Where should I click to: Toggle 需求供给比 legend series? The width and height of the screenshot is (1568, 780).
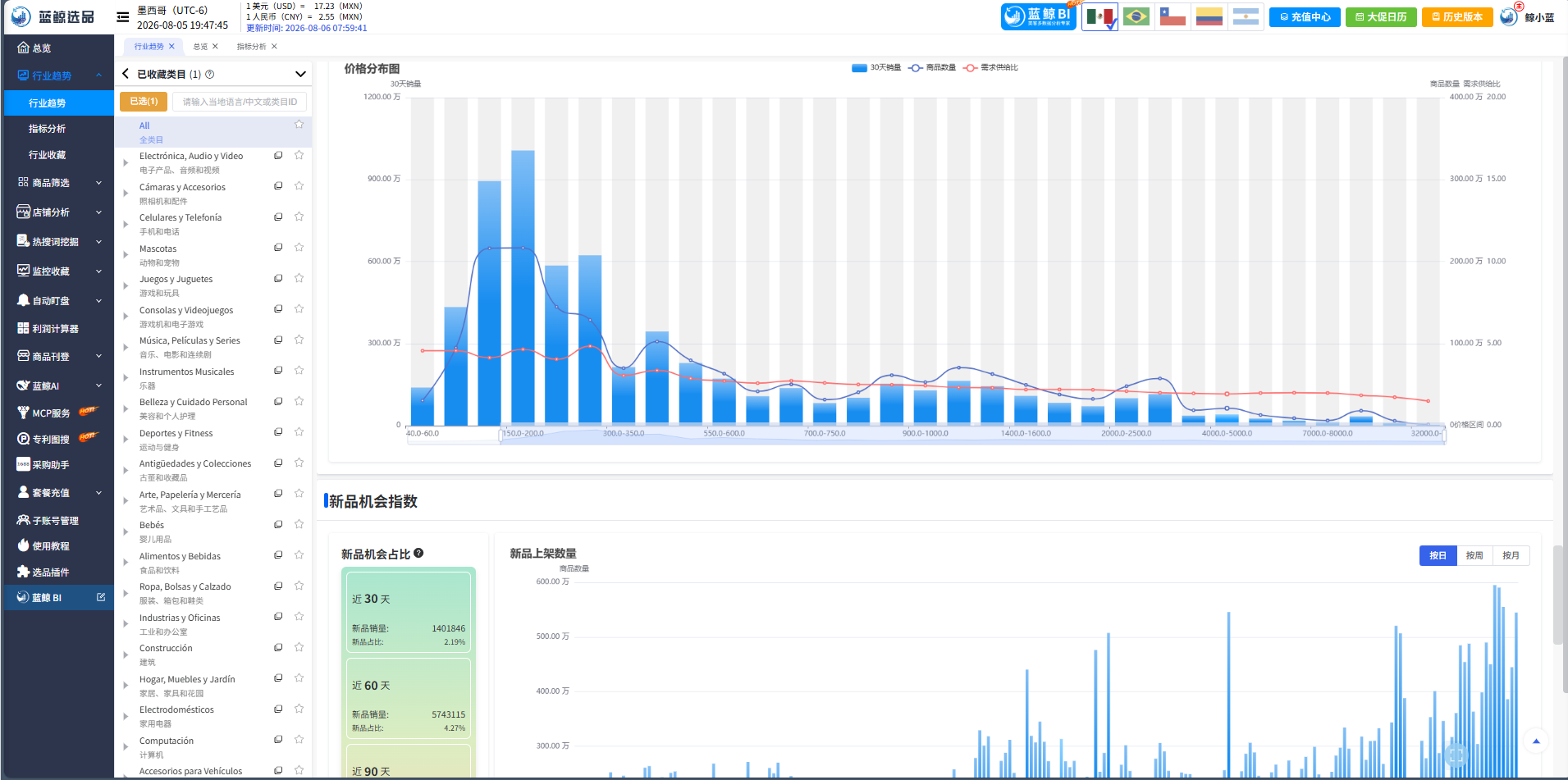click(990, 67)
